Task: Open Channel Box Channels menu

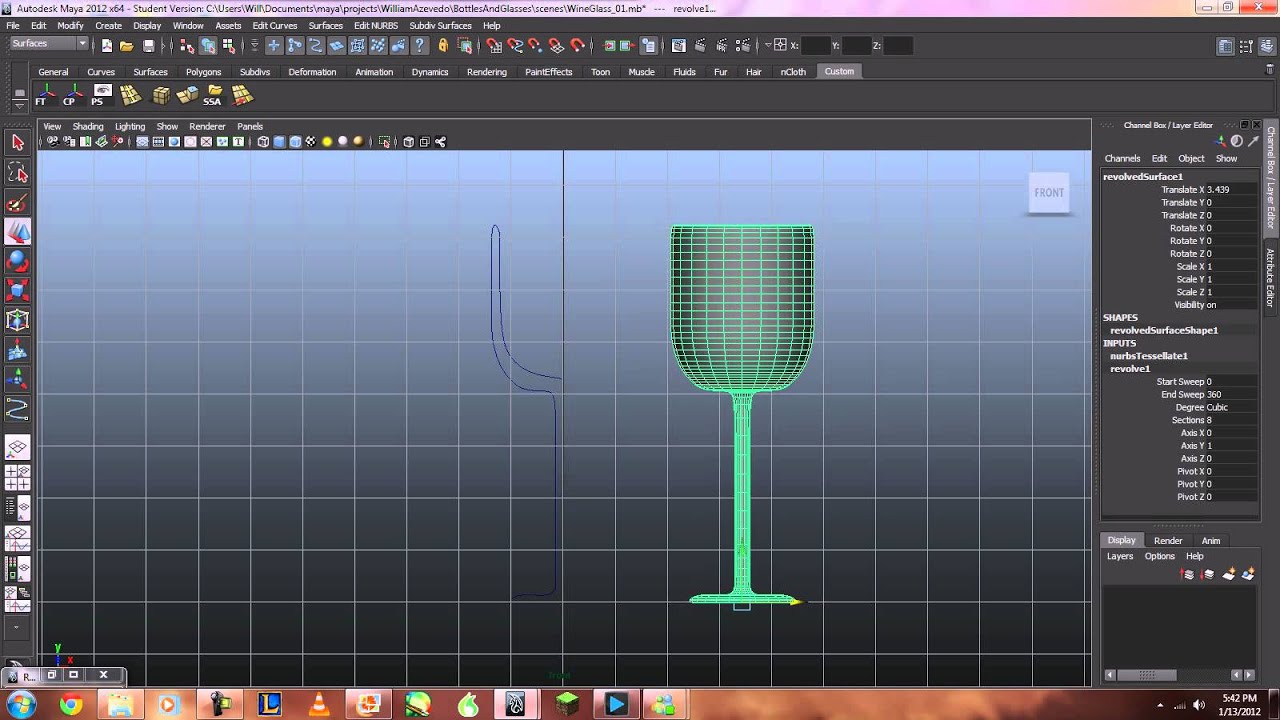Action: (x=1122, y=159)
